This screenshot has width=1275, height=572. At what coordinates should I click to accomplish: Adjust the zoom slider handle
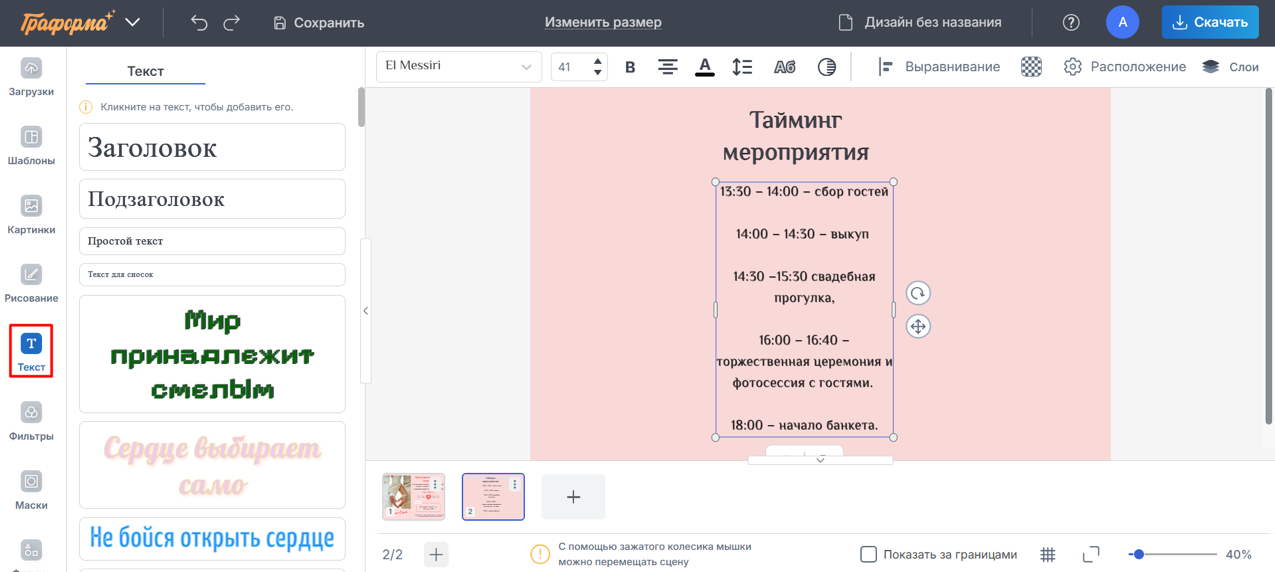[1138, 554]
